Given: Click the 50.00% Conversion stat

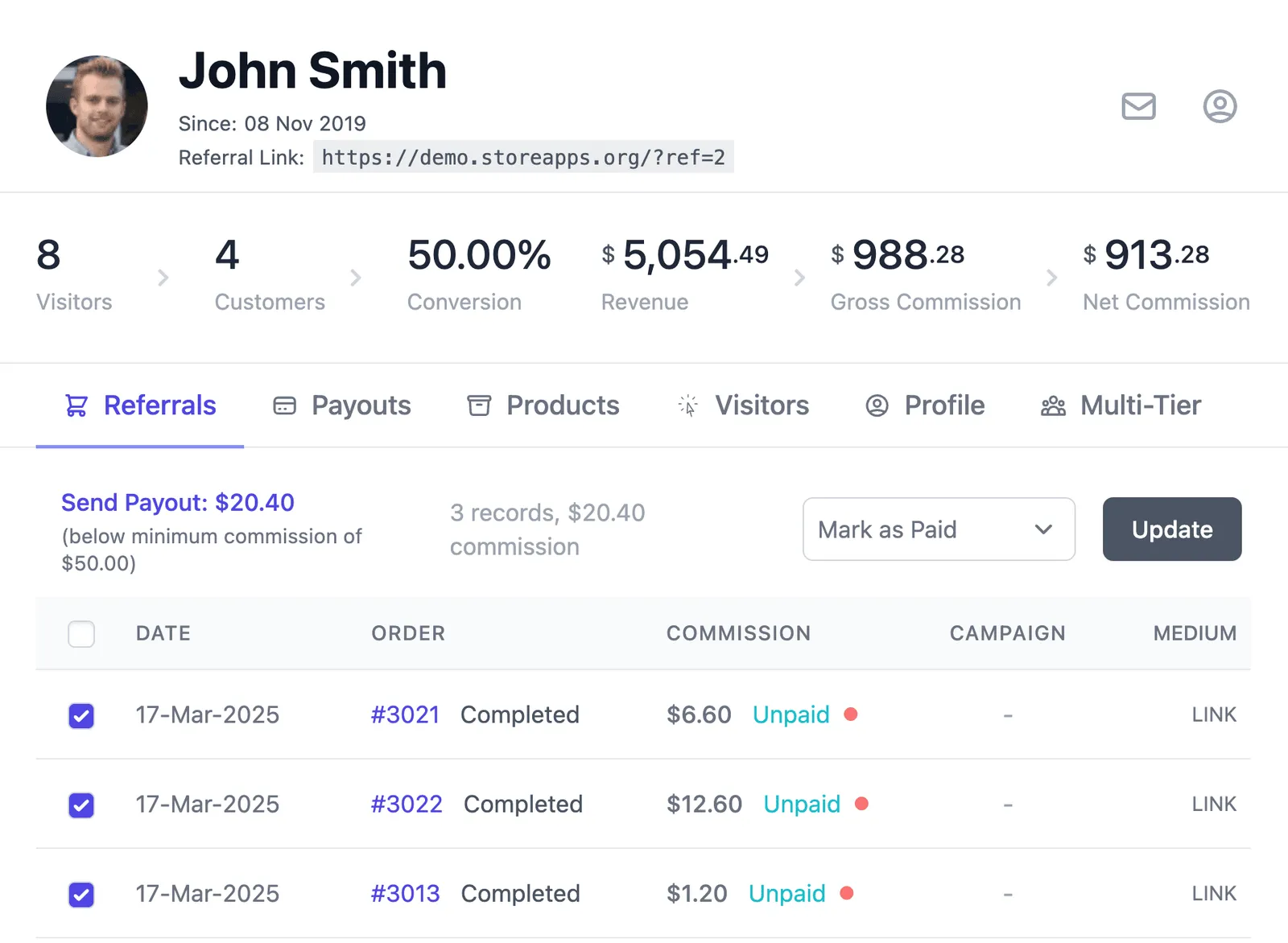Looking at the screenshot, I should tap(479, 274).
